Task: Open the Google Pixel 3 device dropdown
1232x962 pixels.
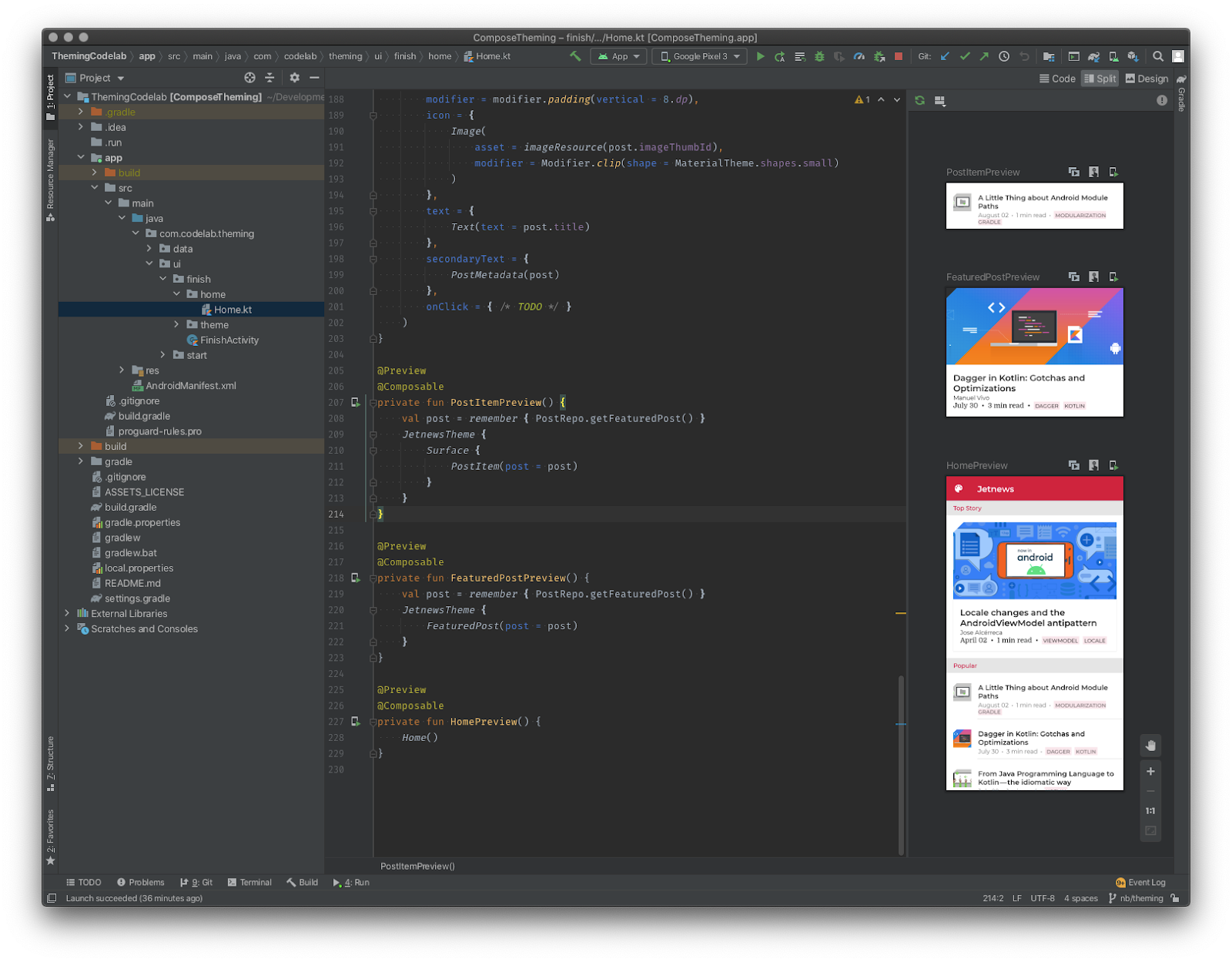Action: tap(698, 56)
